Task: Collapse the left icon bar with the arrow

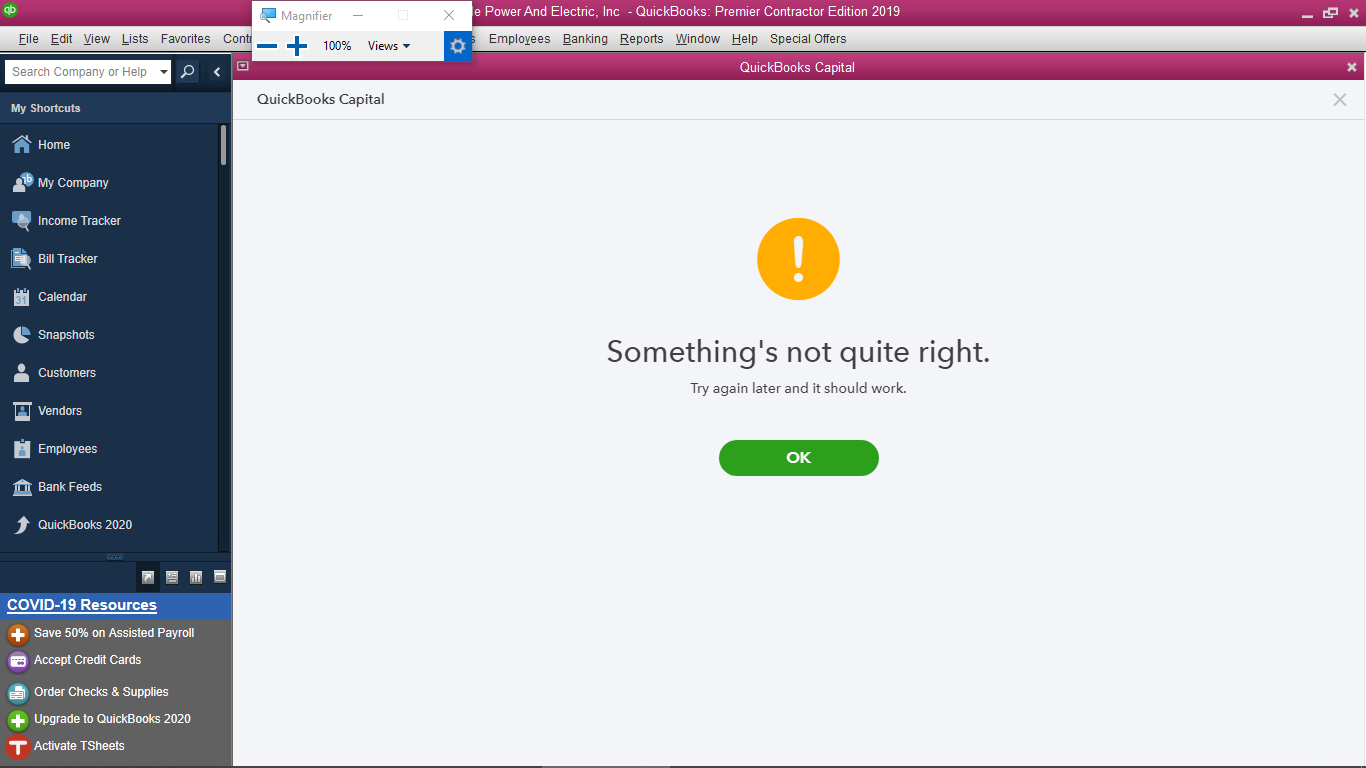Action: pyautogui.click(x=217, y=72)
